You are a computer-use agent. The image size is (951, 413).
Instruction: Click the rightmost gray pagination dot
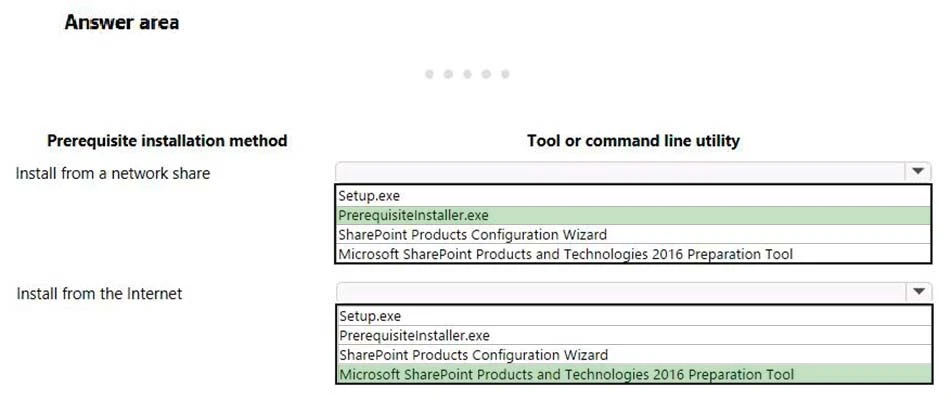[x=505, y=74]
